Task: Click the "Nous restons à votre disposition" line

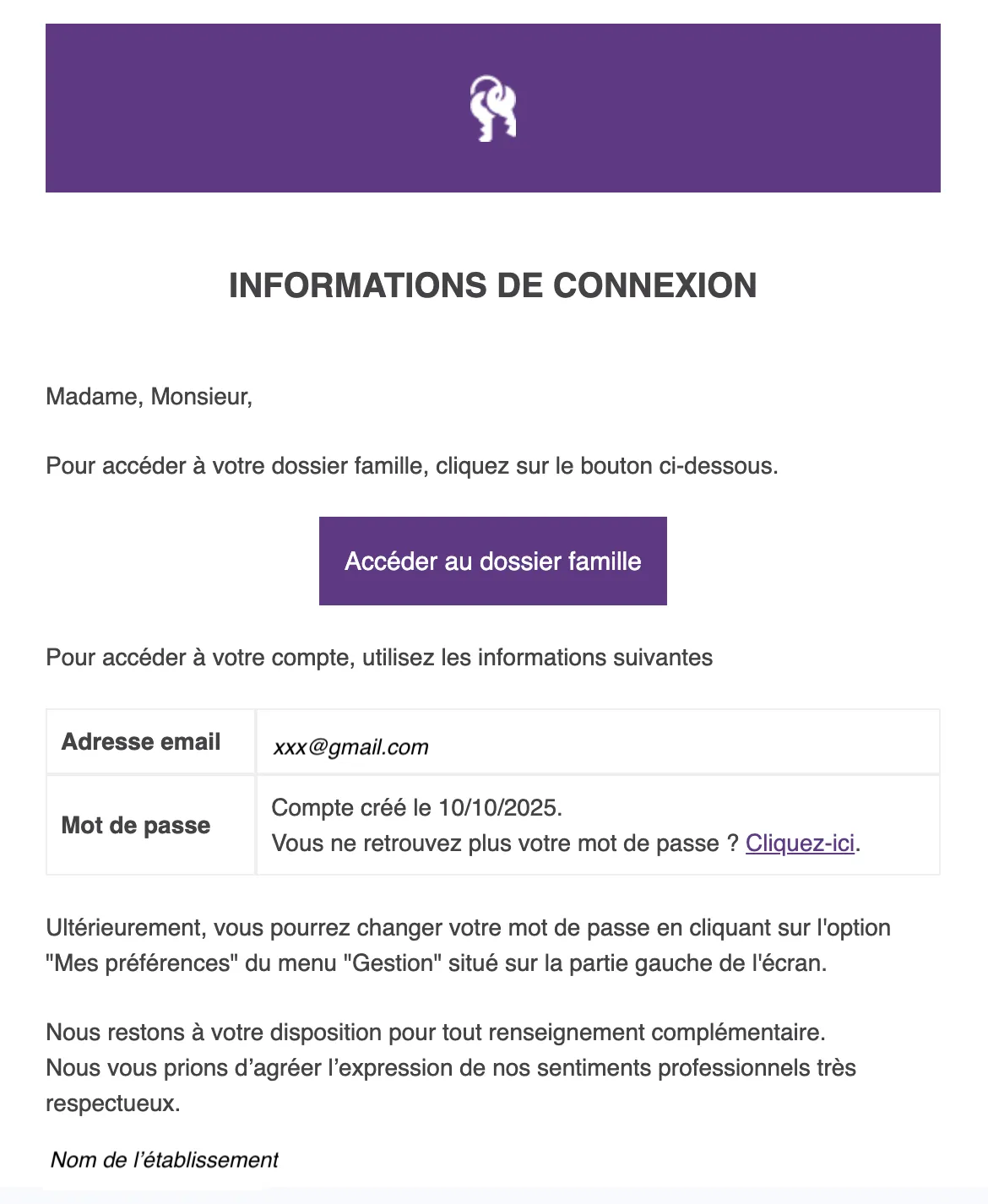Action: (436, 1033)
